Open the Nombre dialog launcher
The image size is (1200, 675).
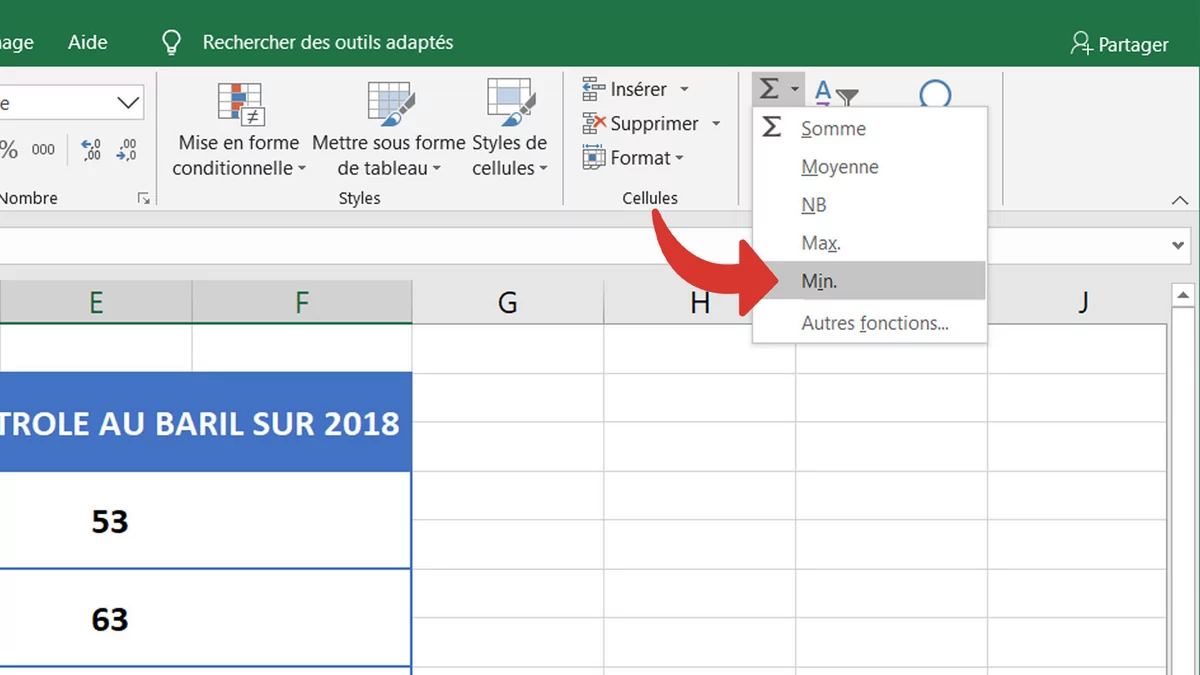(144, 199)
